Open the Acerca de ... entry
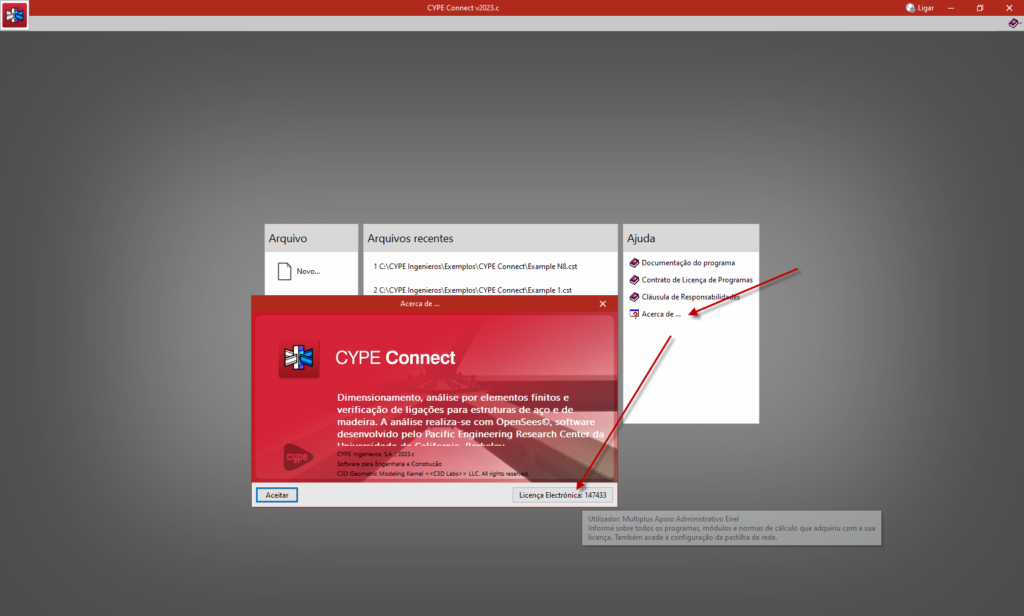Screen dimensions: 1024x616 click(661, 314)
